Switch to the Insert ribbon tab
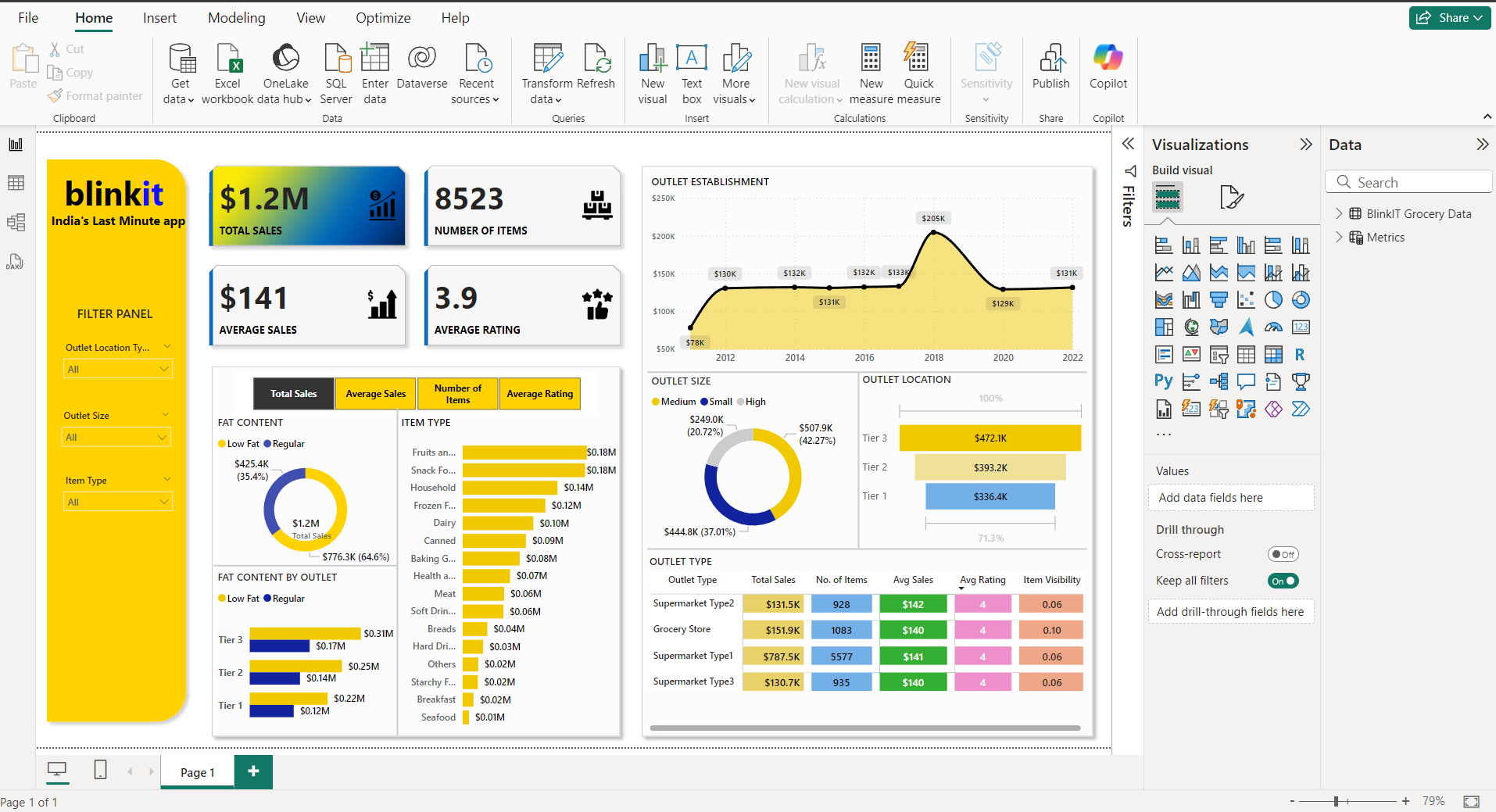This screenshot has width=1496, height=812. coord(159,18)
